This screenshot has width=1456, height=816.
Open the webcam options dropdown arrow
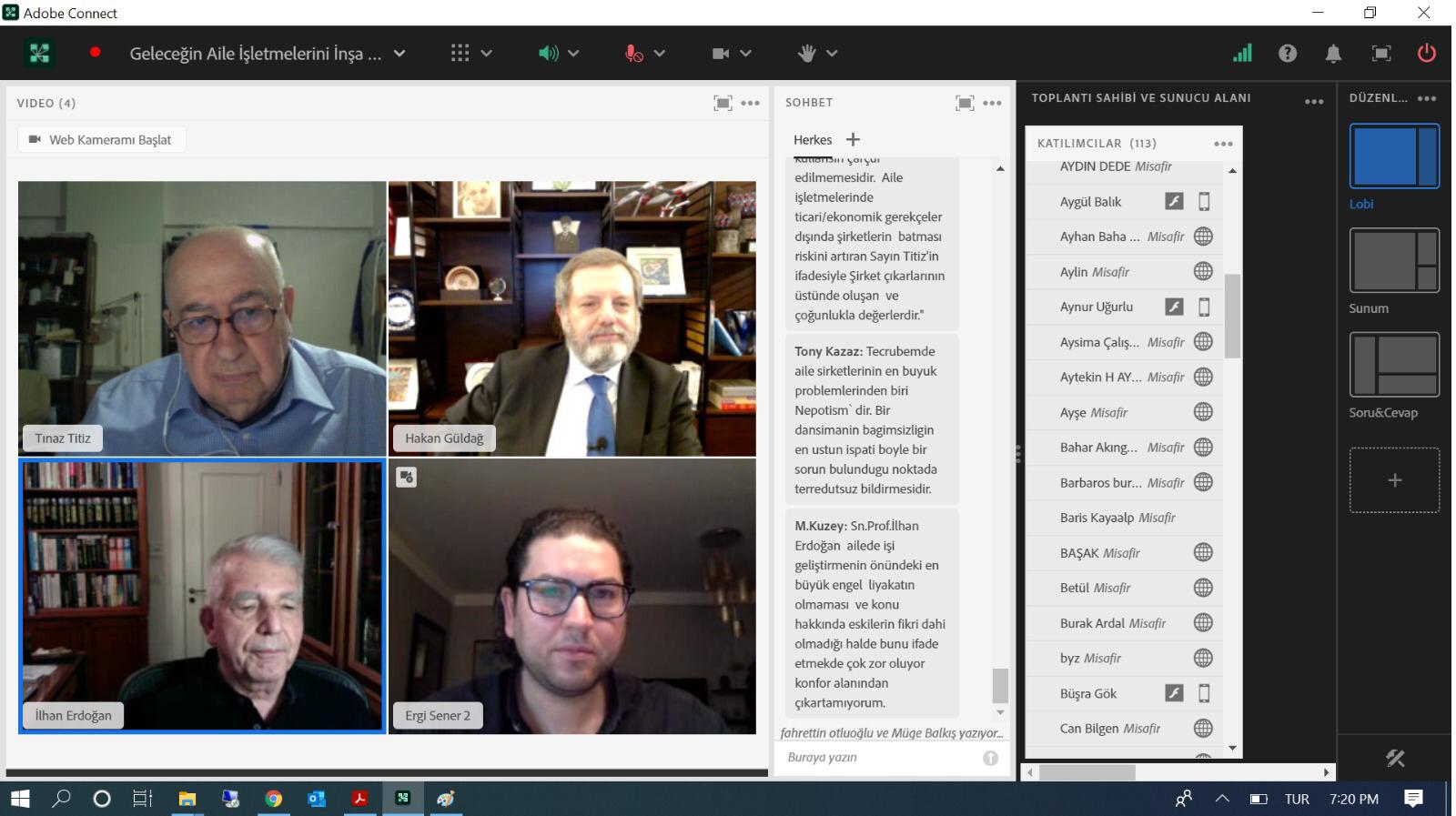(746, 54)
